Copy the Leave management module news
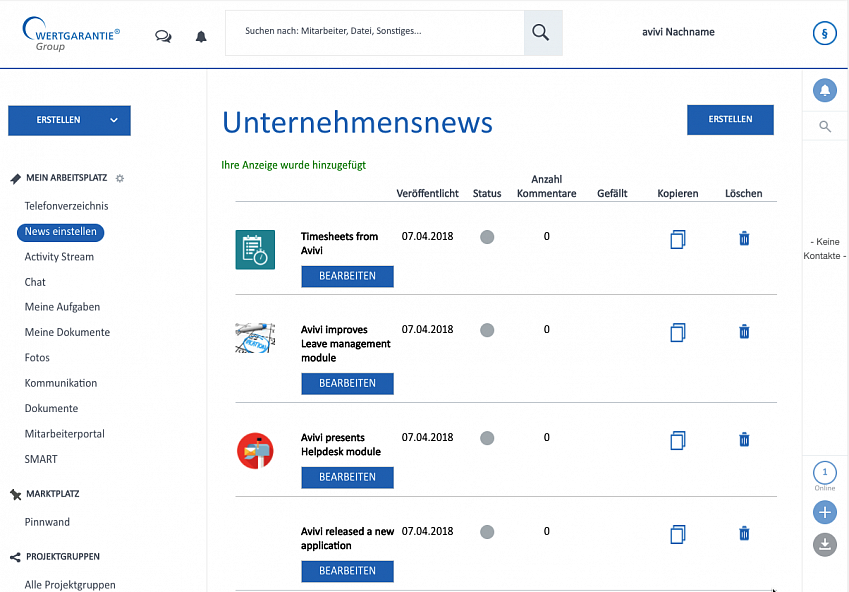The image size is (849, 592). point(678,332)
